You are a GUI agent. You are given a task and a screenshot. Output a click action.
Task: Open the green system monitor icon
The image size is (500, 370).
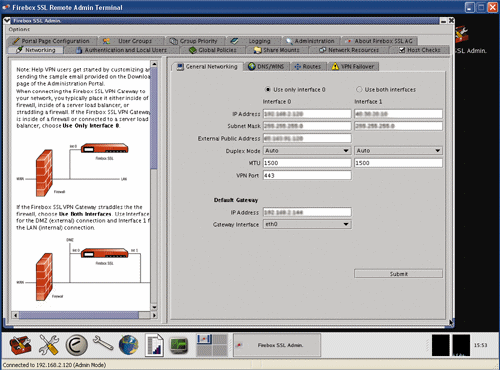pos(179,346)
